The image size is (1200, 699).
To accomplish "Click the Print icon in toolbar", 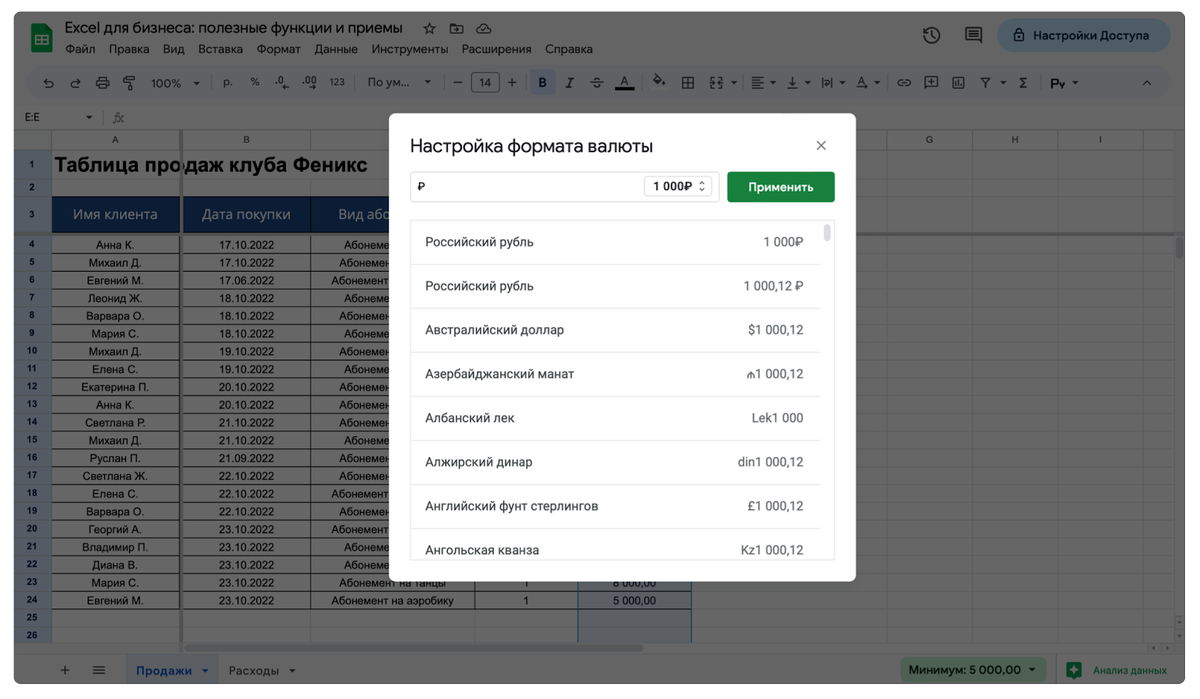I will [102, 83].
